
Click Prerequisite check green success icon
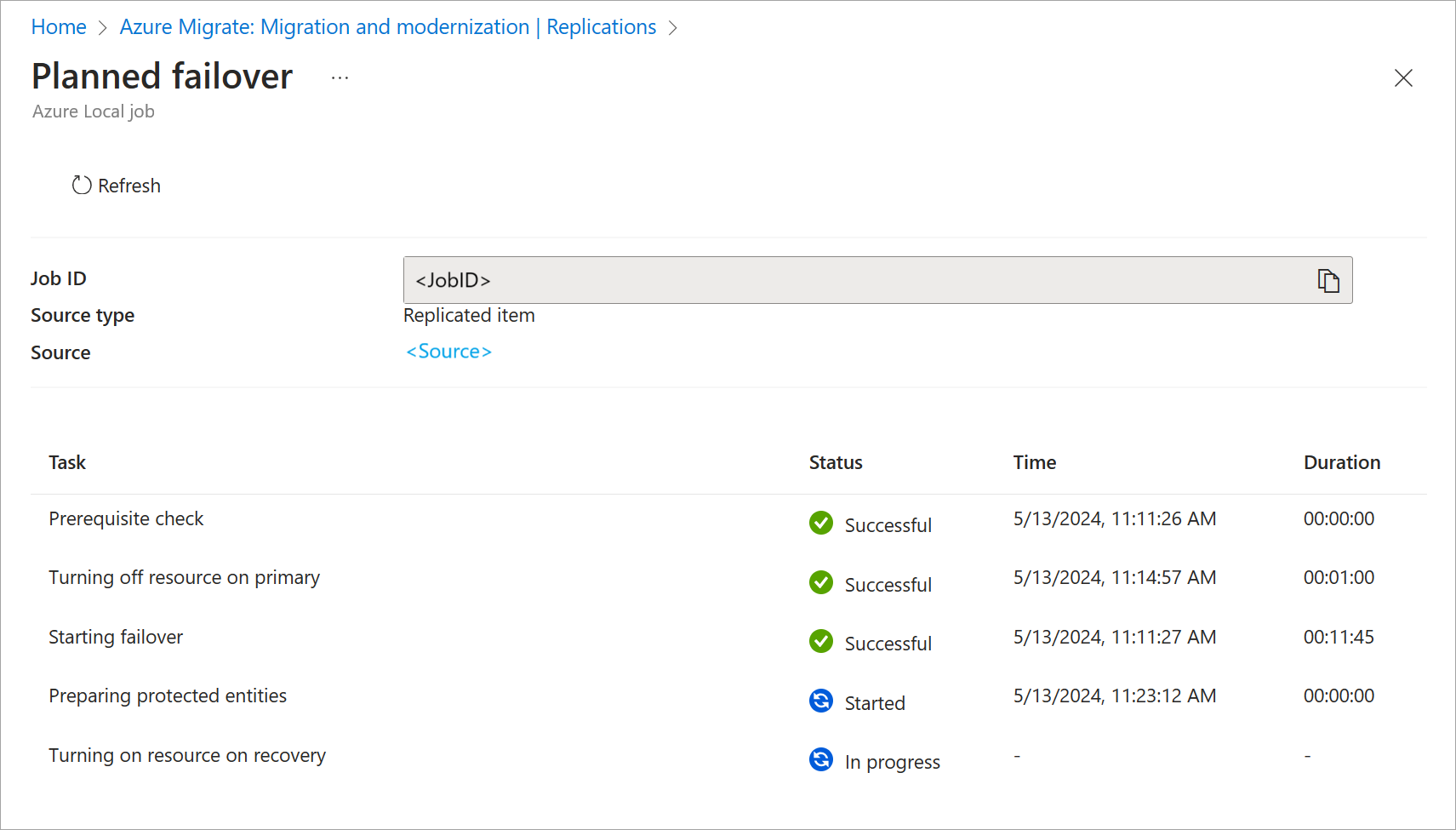coord(821,523)
